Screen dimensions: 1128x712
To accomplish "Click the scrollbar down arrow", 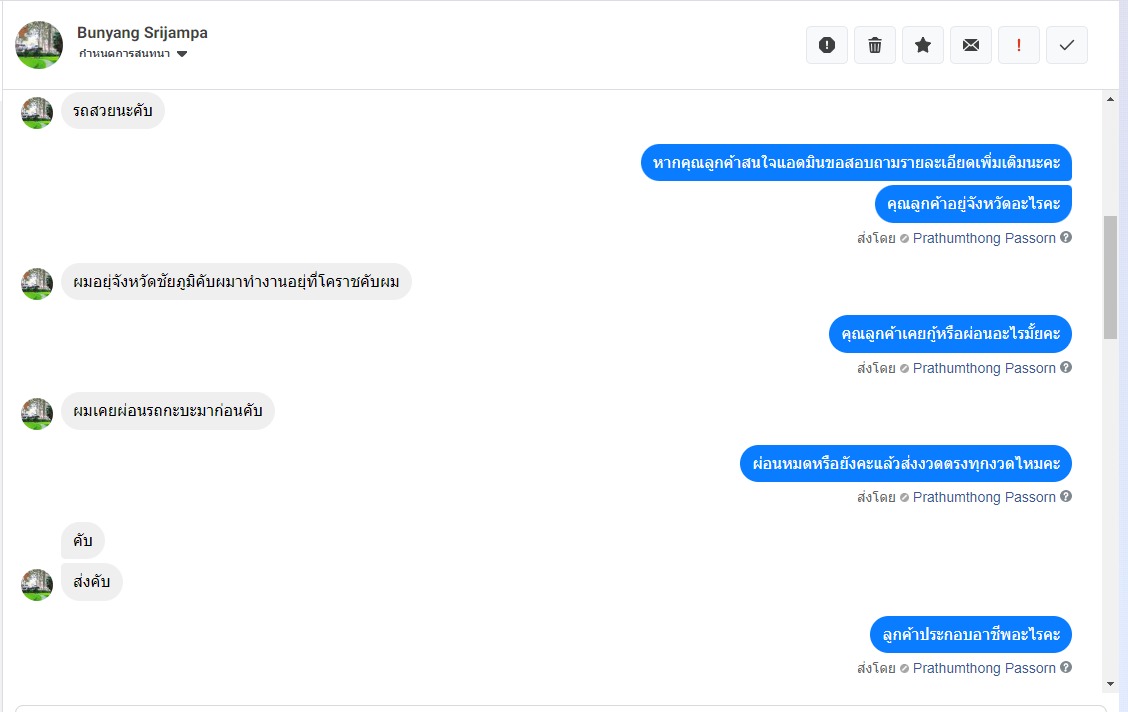I will [1110, 684].
